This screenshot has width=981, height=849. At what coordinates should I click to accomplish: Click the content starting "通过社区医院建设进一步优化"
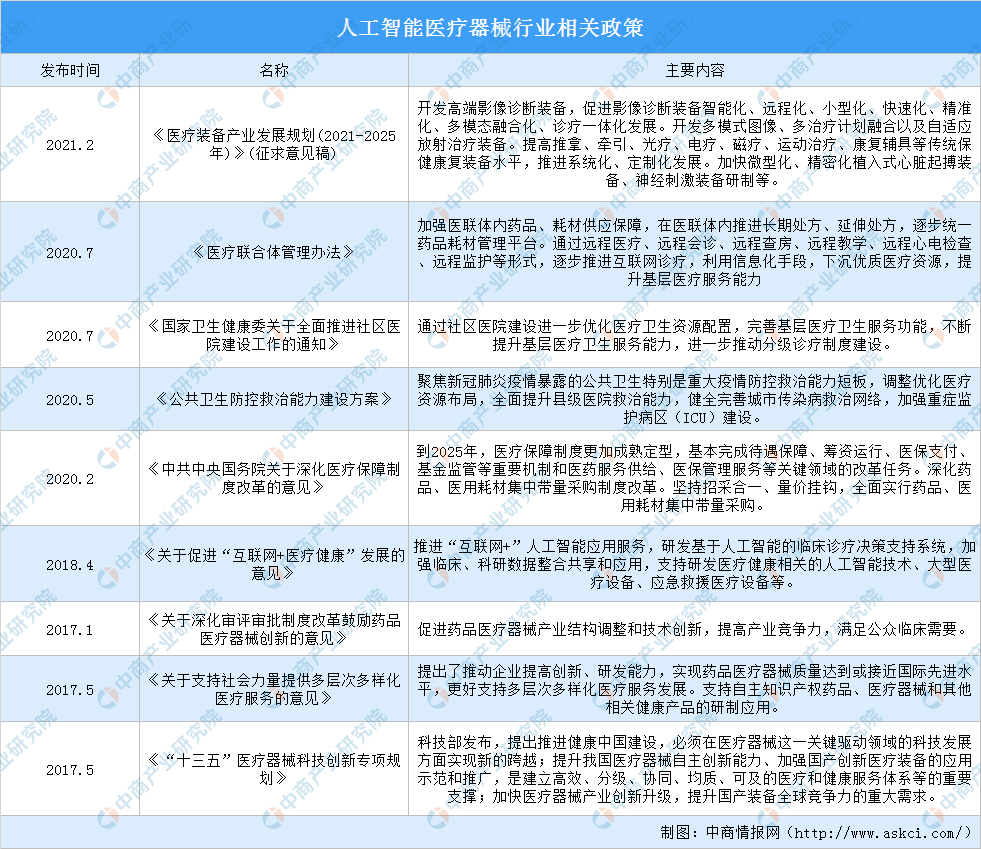tap(694, 335)
